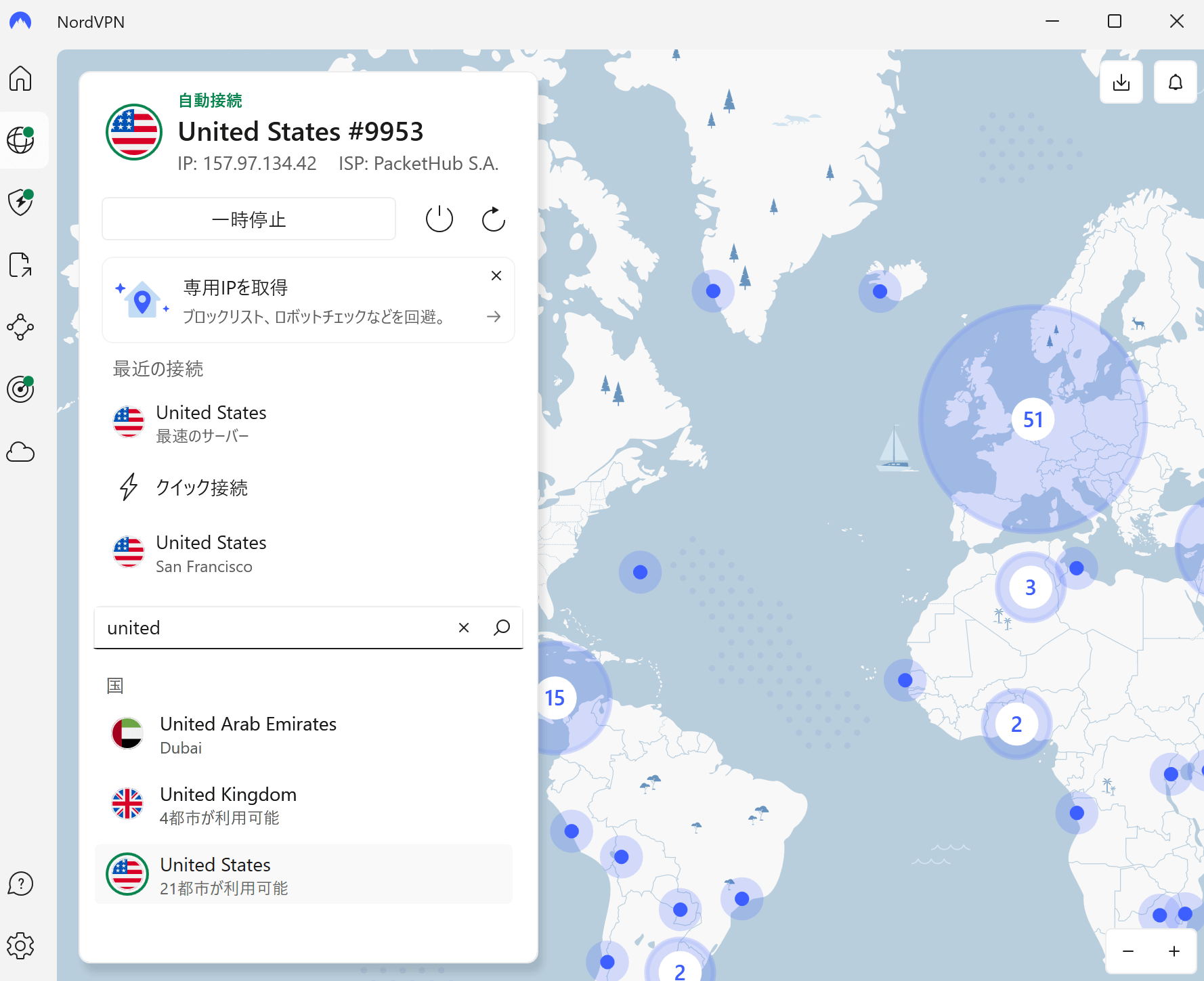Viewport: 1204px width, 981px height.
Task: Click the Europe cluster labeled 51
Action: pyautogui.click(x=1033, y=420)
